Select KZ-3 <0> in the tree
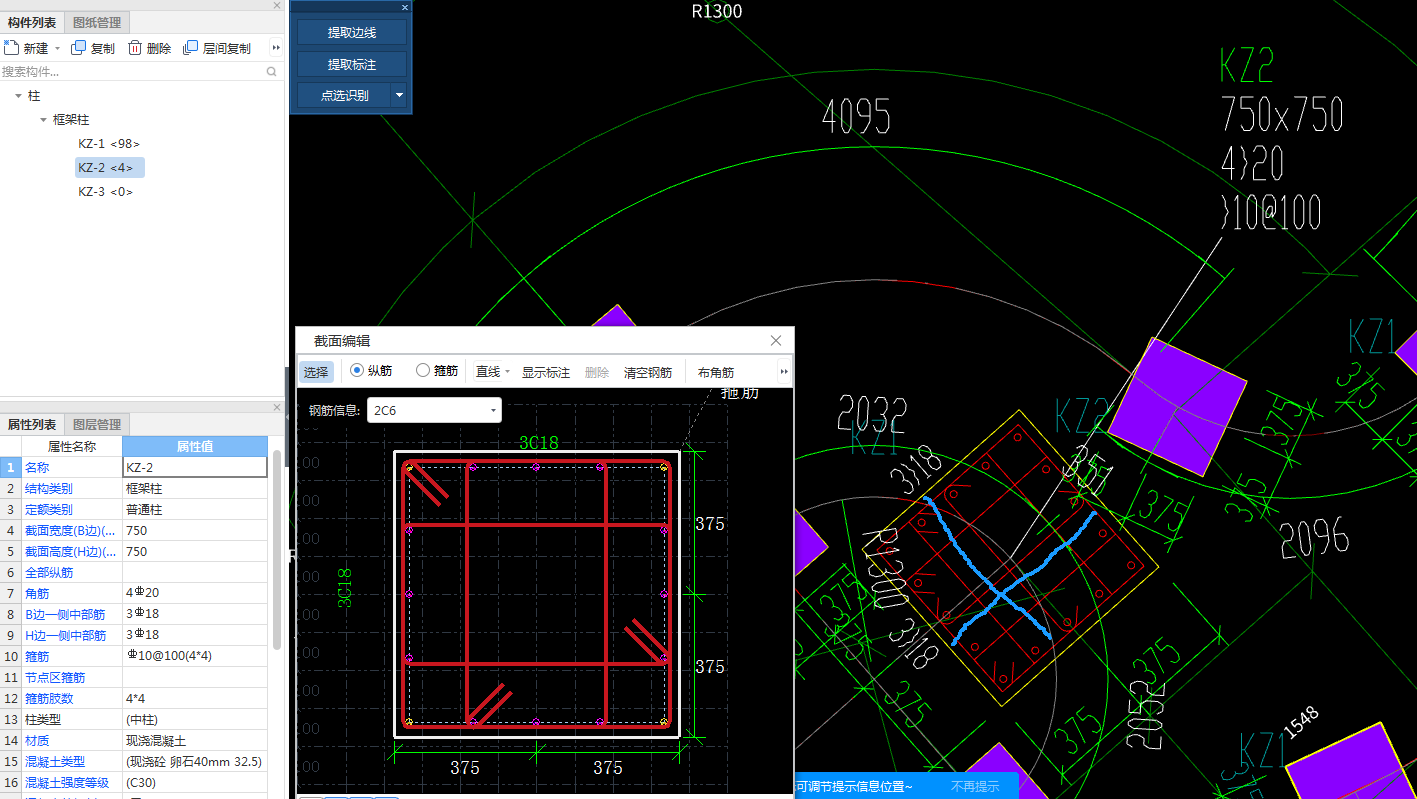 point(105,192)
